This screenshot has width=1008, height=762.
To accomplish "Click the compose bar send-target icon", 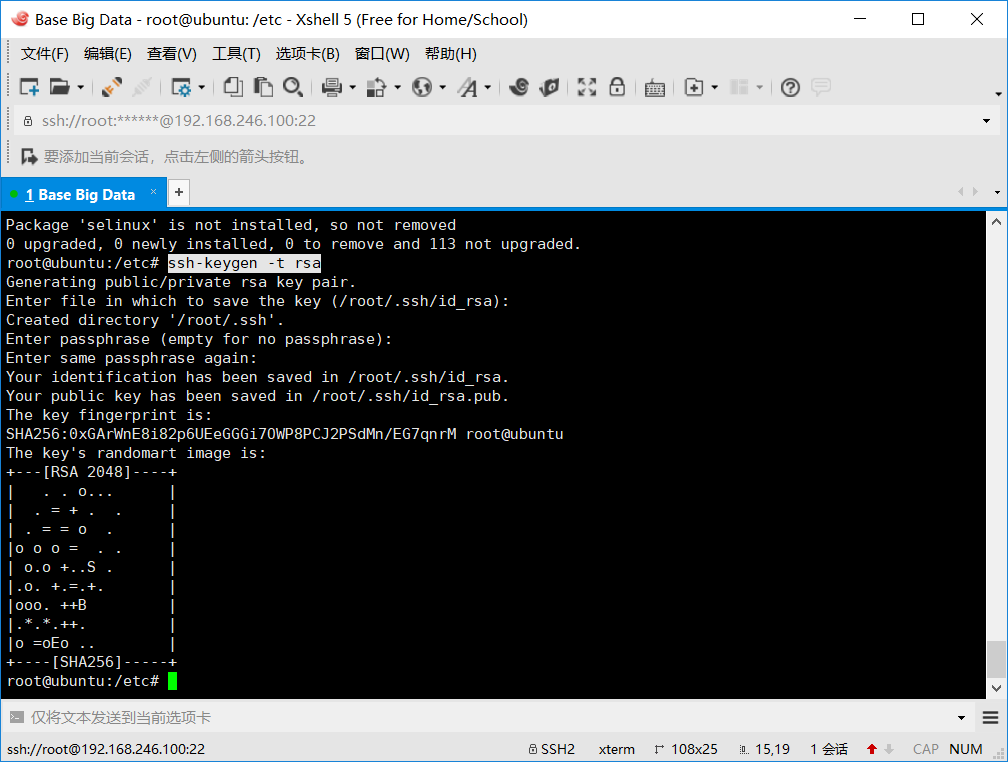I will 17,717.
